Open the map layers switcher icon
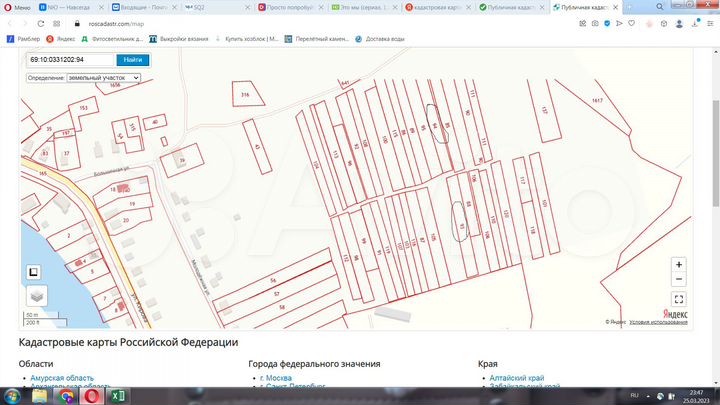Image resolution: width=720 pixels, height=405 pixels. (37, 296)
